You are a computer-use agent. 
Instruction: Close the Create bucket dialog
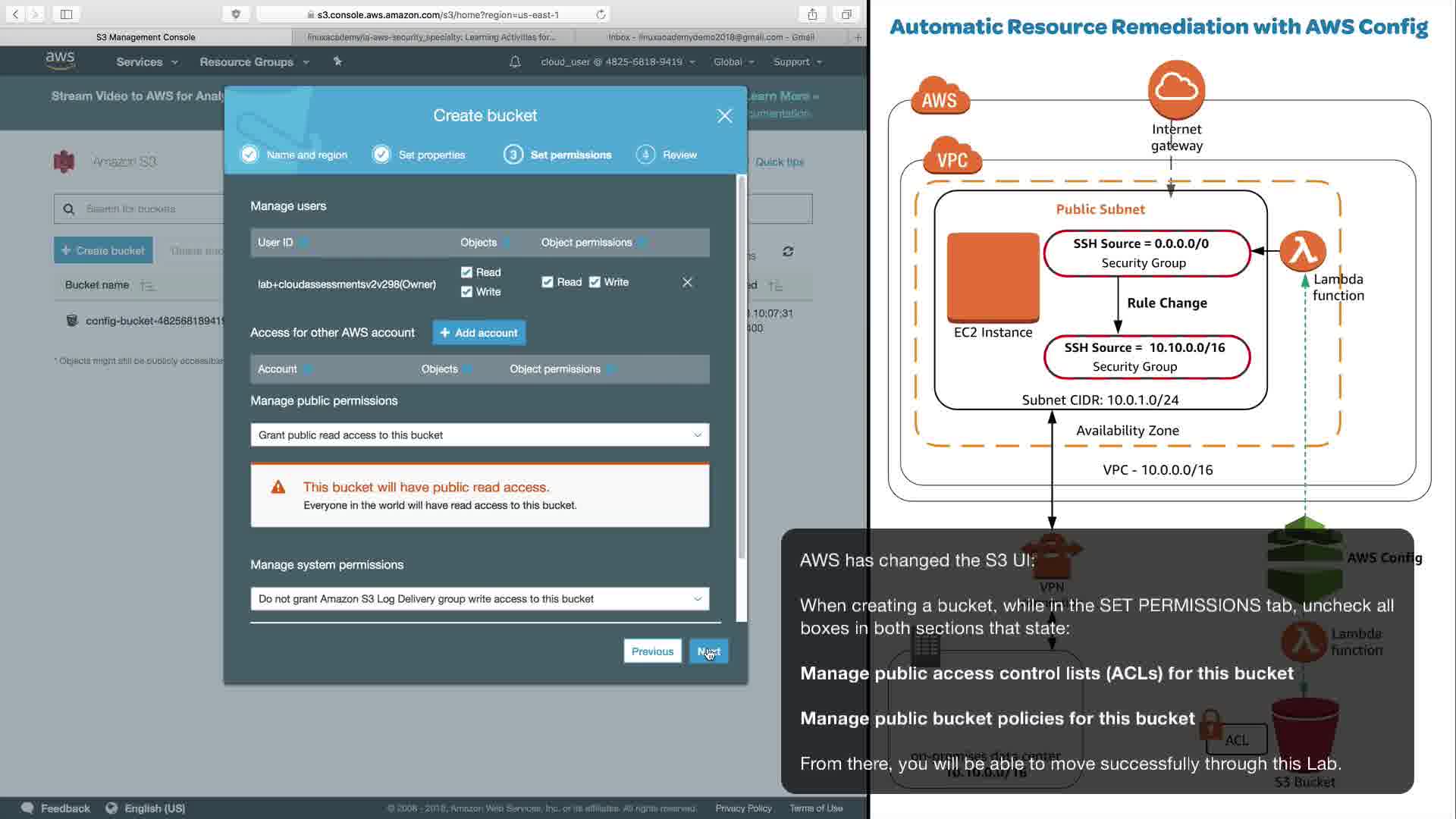tap(724, 115)
